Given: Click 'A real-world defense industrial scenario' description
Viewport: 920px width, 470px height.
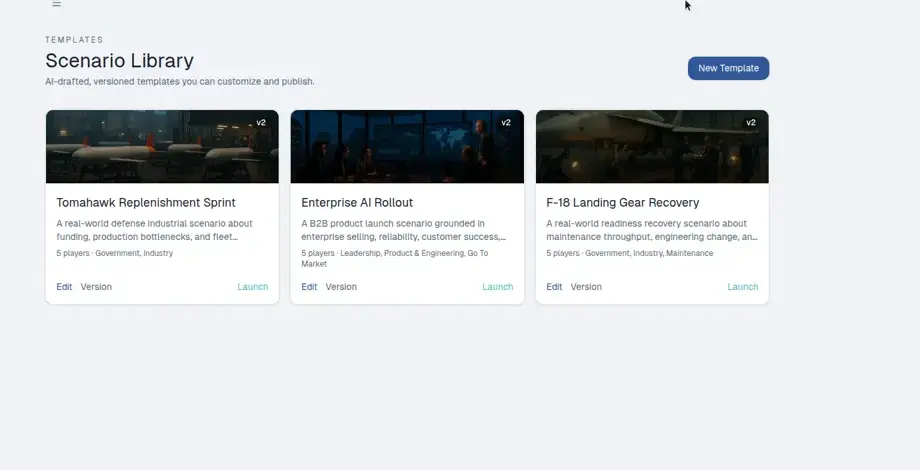Looking at the screenshot, I should point(154,230).
